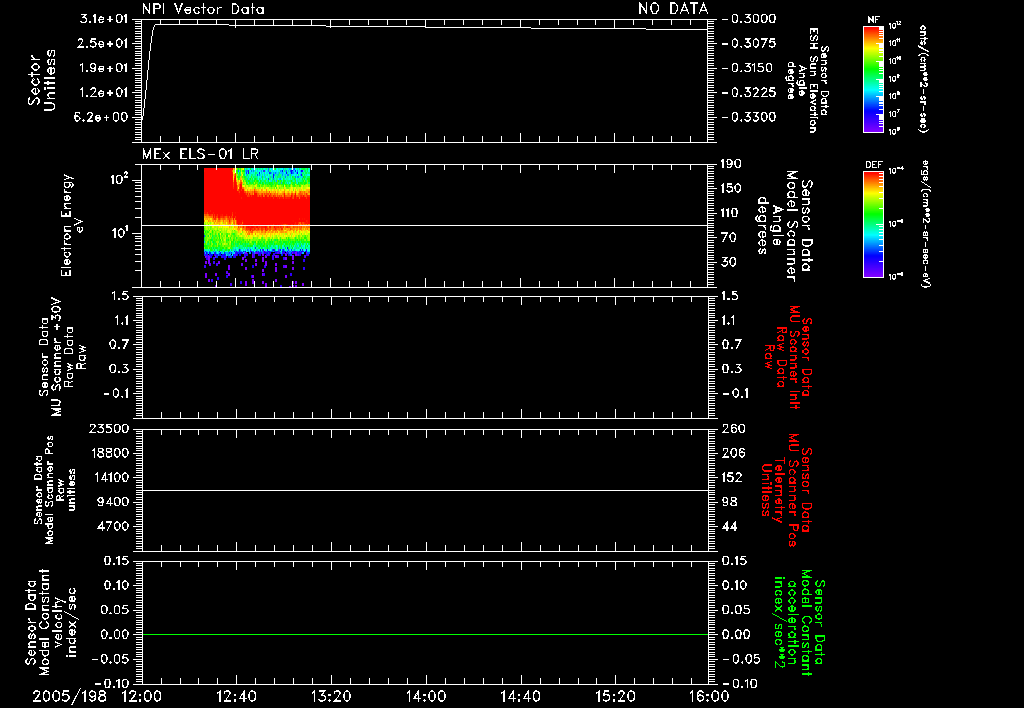Click the "206" telemetry position value
This screenshot has width=1024, height=708.
point(732,453)
